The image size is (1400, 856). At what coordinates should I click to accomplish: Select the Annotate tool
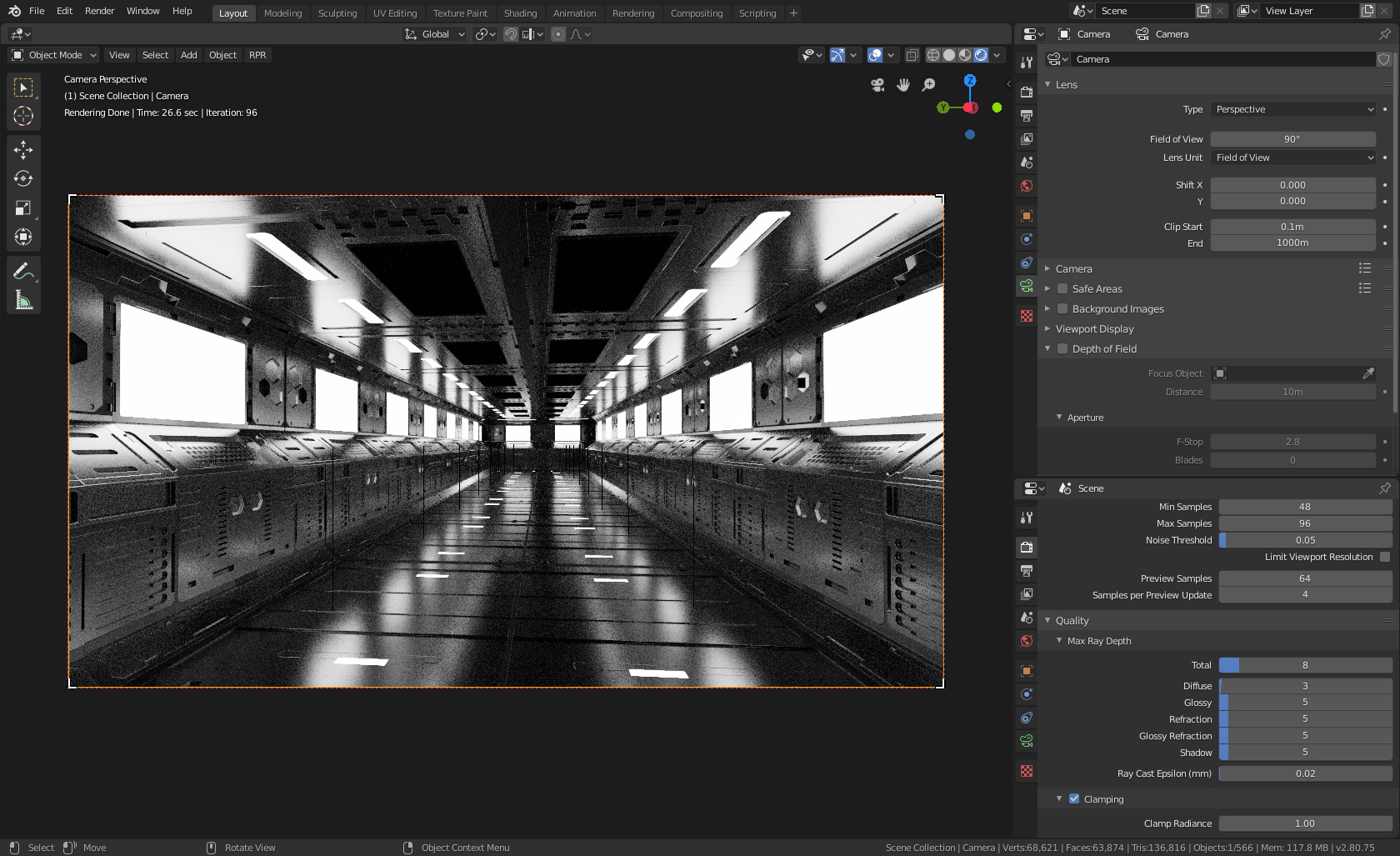coord(23,271)
